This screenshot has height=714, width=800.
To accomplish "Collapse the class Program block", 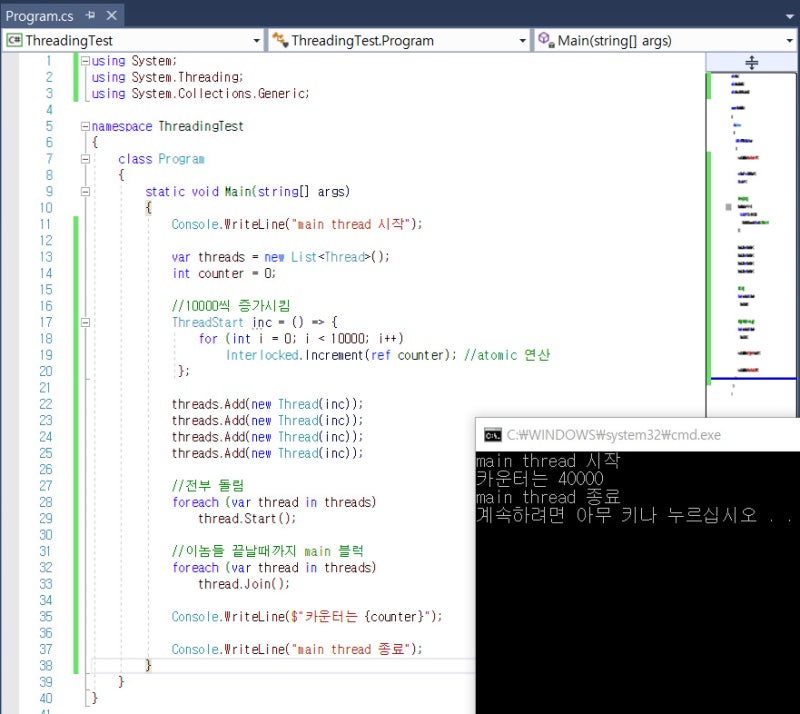I will click(x=85, y=159).
